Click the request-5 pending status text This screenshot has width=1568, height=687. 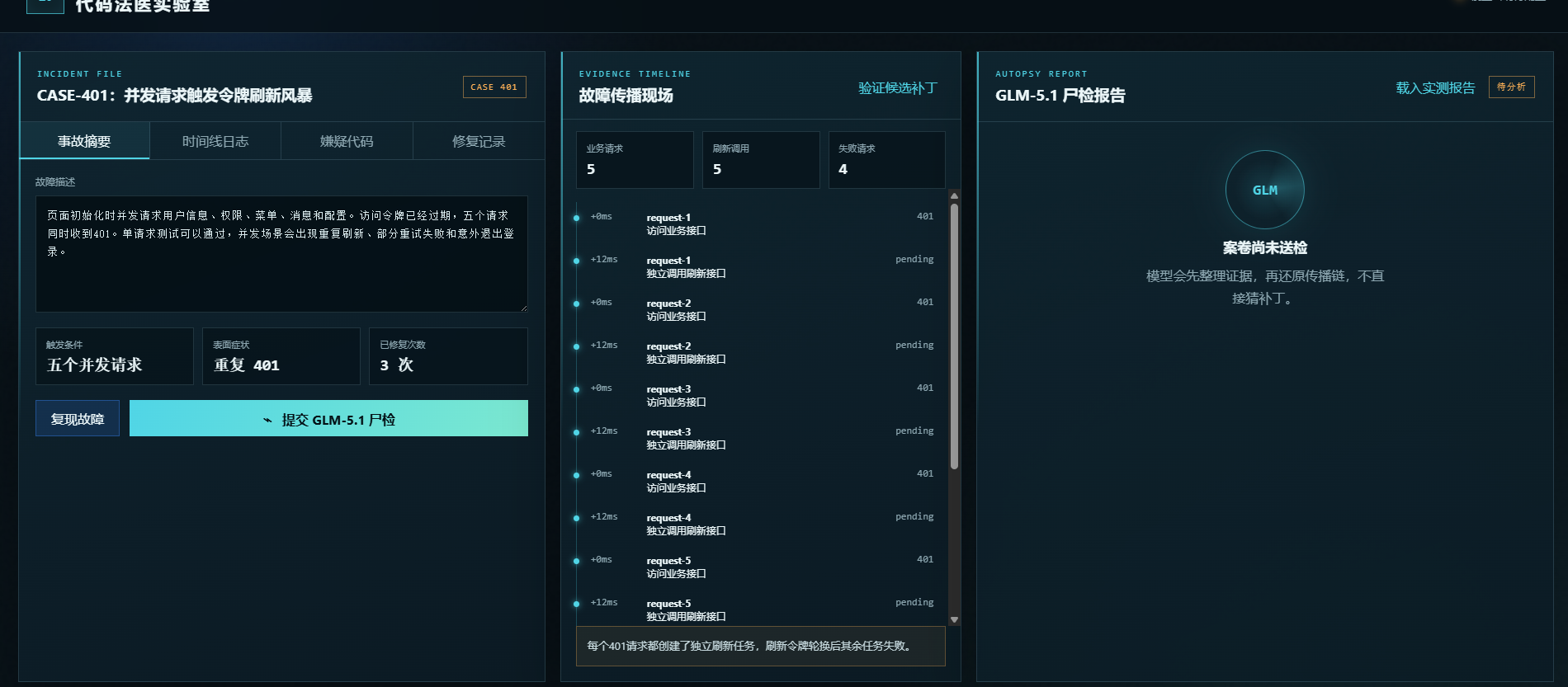(914, 602)
